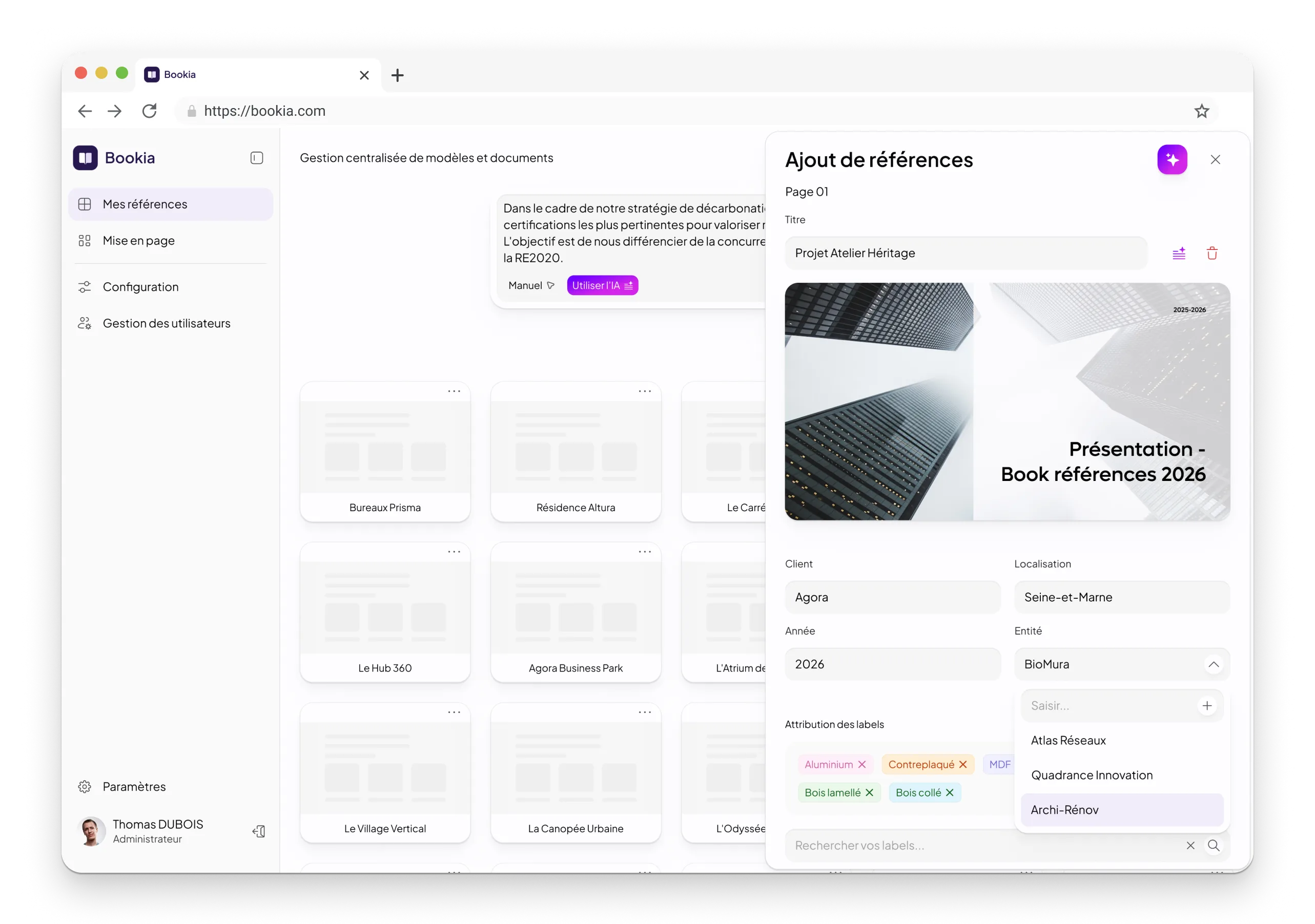Image resolution: width=1315 pixels, height=924 pixels.
Task: Open Mise en page section
Action: point(138,240)
